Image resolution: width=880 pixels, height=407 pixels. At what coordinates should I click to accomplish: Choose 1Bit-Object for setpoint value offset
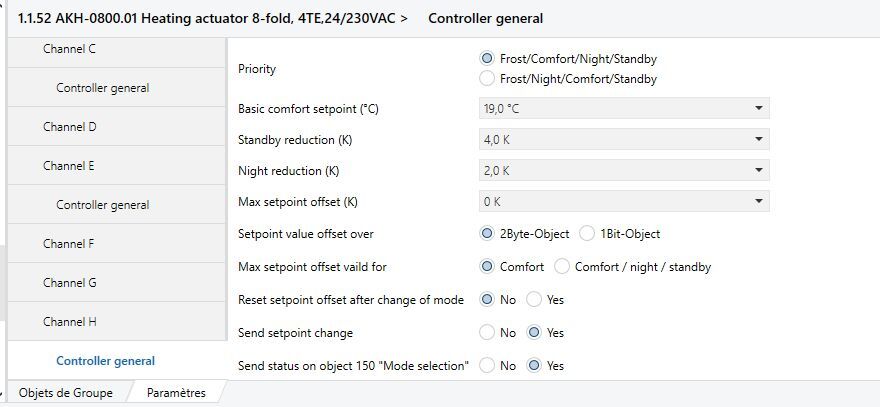pos(587,234)
